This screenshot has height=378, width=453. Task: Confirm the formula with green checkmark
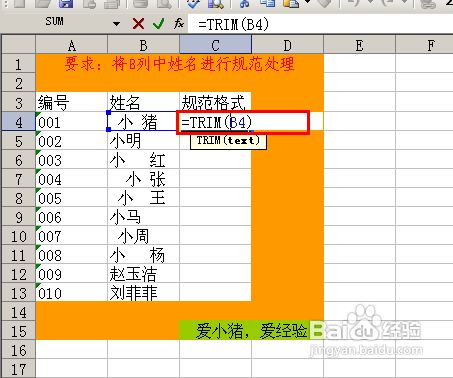pyautogui.click(x=158, y=24)
